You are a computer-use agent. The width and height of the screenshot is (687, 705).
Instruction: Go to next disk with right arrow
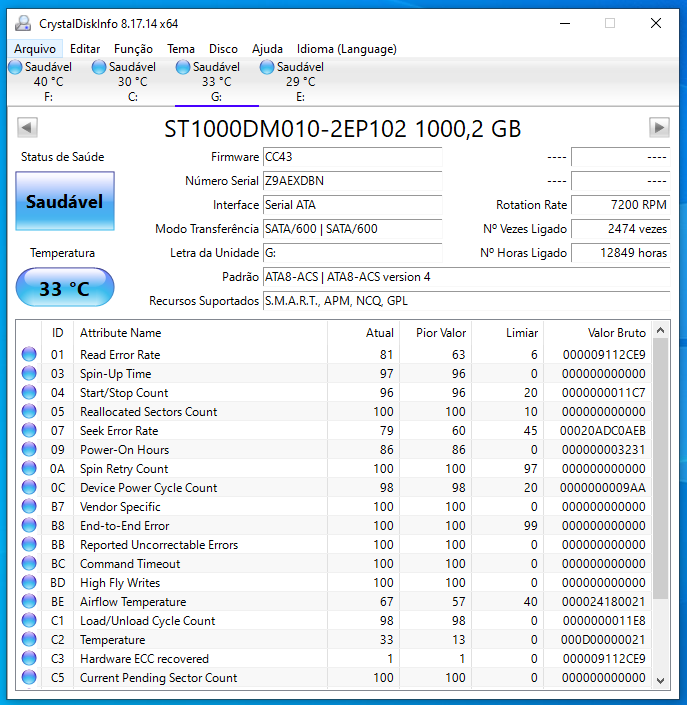click(x=659, y=128)
